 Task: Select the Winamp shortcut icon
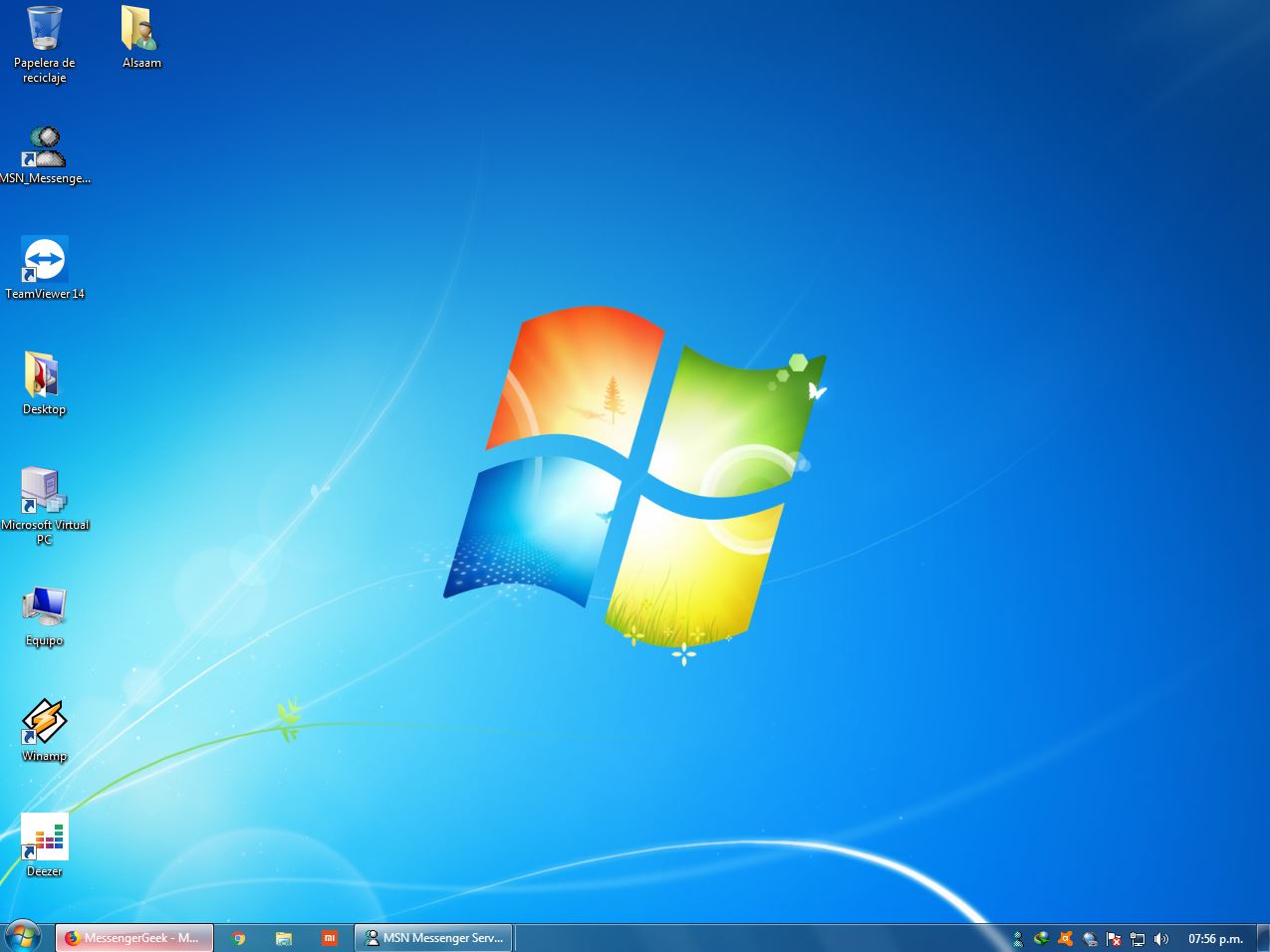(x=44, y=731)
